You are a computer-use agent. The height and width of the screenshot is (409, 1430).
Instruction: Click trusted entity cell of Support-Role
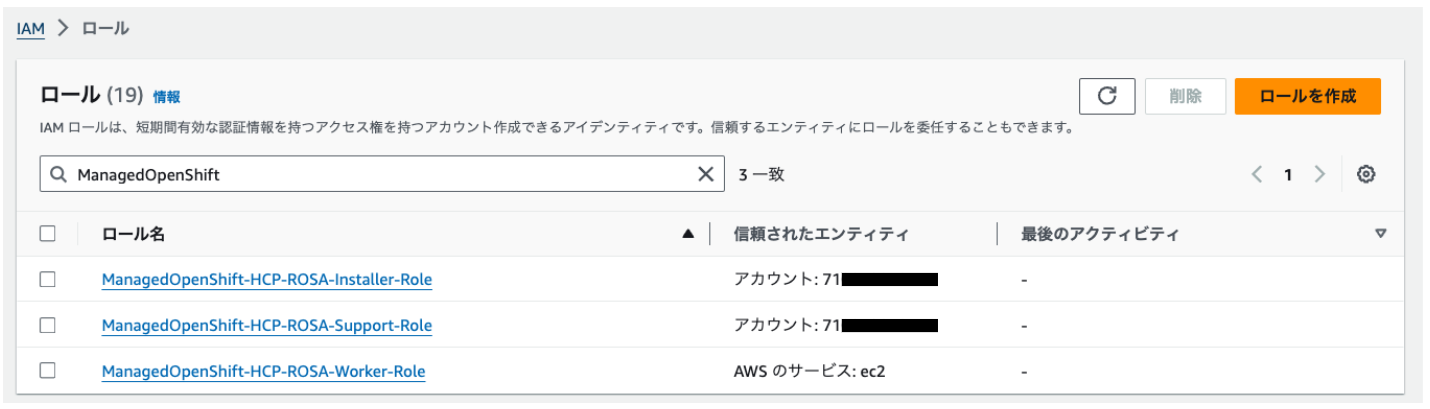tap(836, 325)
